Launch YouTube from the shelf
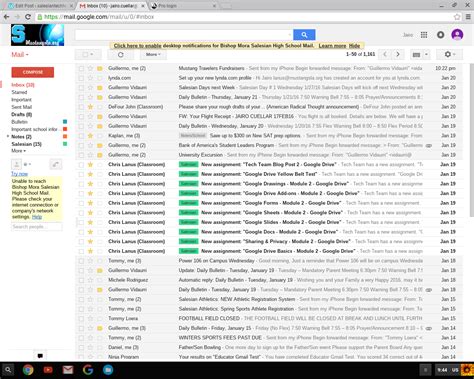The image size is (474, 379). point(48,370)
